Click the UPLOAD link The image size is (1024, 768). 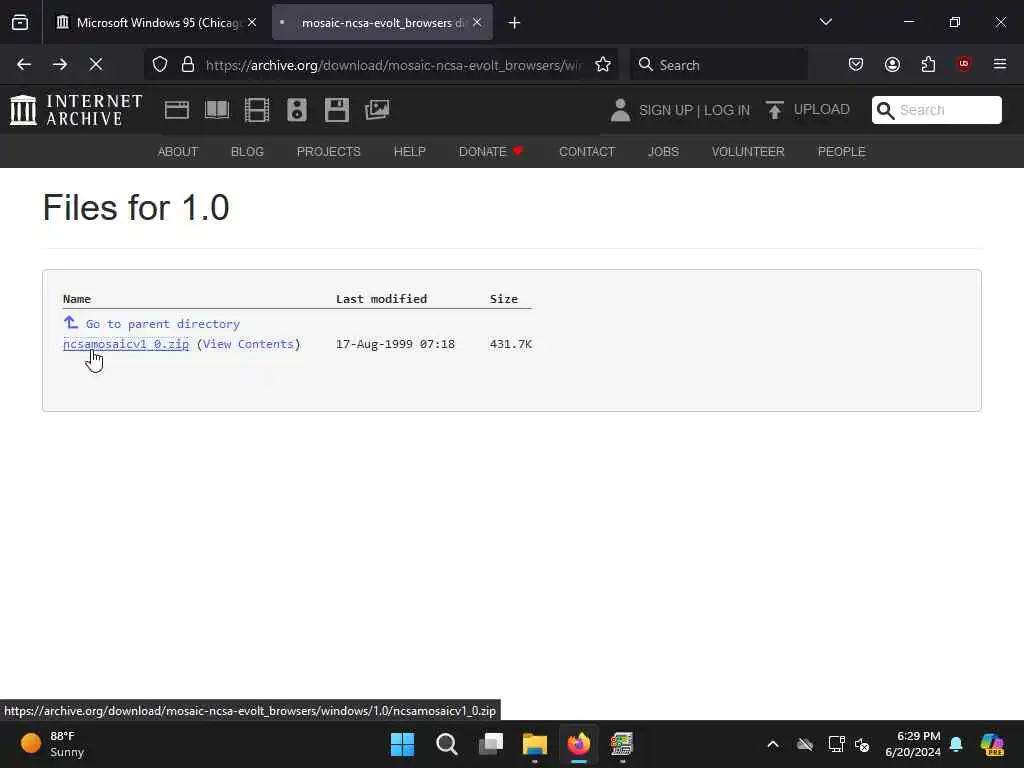pyautogui.click(x=822, y=109)
